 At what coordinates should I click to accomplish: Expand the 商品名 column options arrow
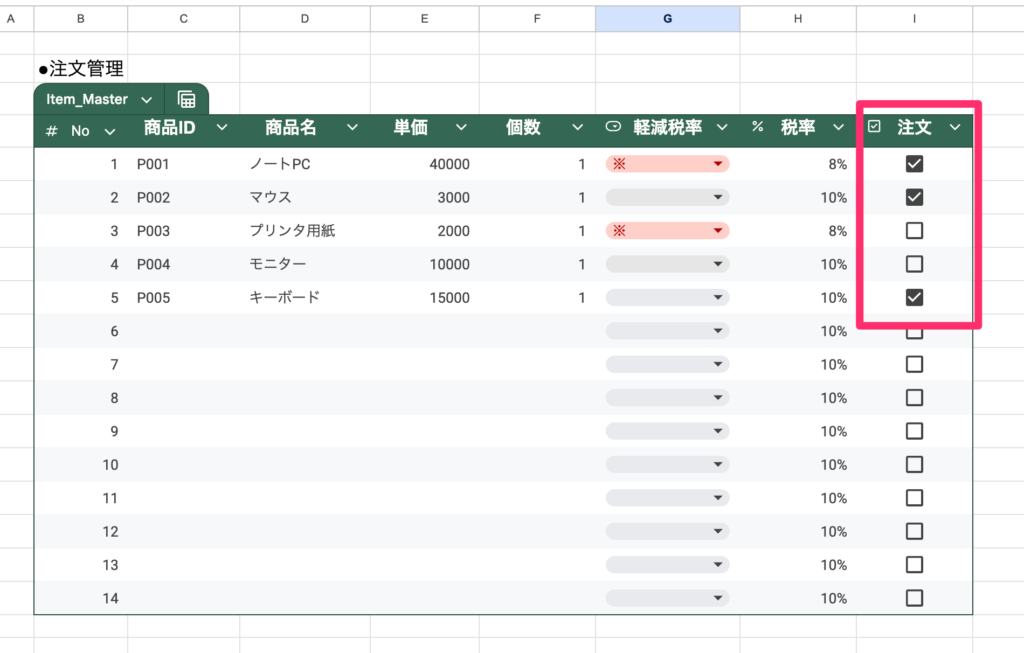pyautogui.click(x=352, y=127)
